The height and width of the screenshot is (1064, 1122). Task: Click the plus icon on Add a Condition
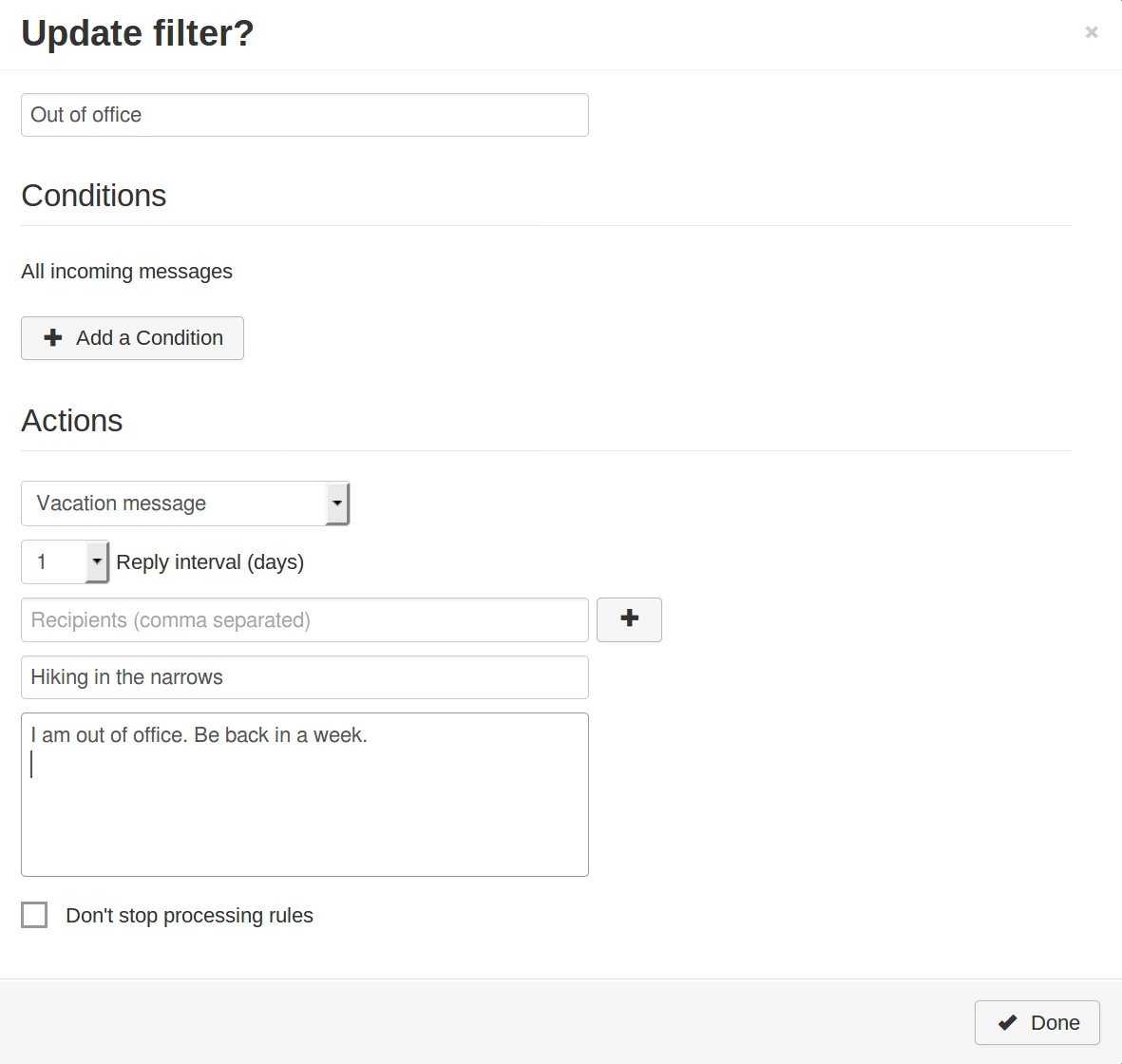[x=53, y=337]
